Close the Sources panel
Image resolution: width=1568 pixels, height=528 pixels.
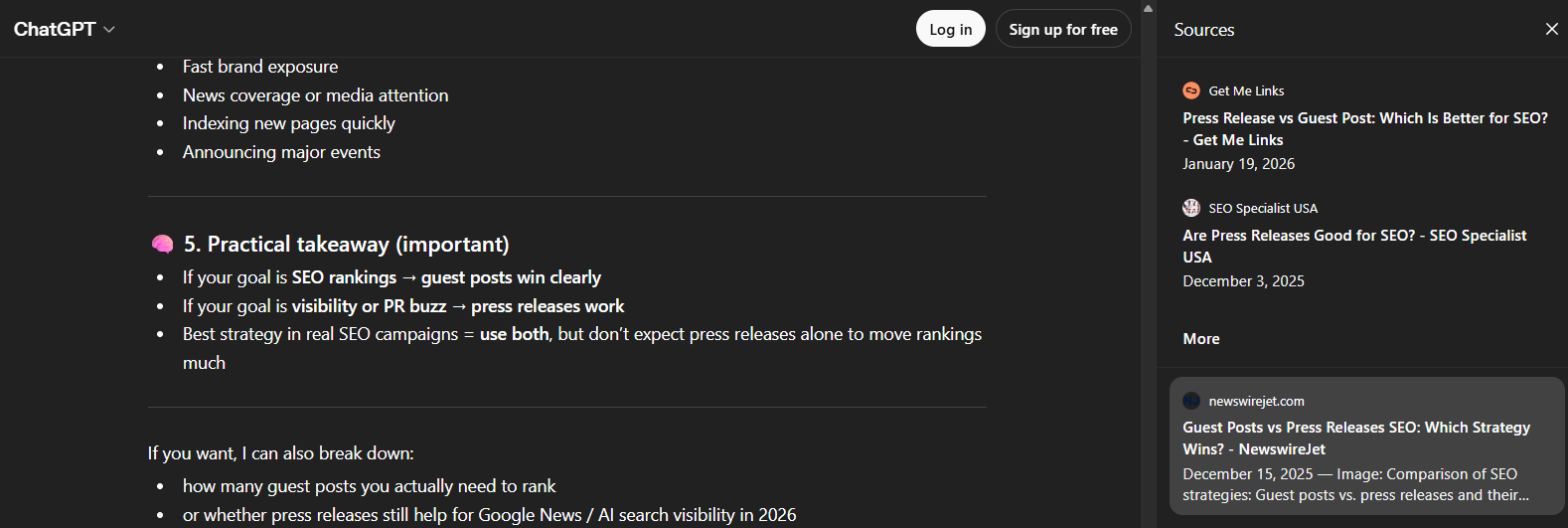pyautogui.click(x=1551, y=30)
